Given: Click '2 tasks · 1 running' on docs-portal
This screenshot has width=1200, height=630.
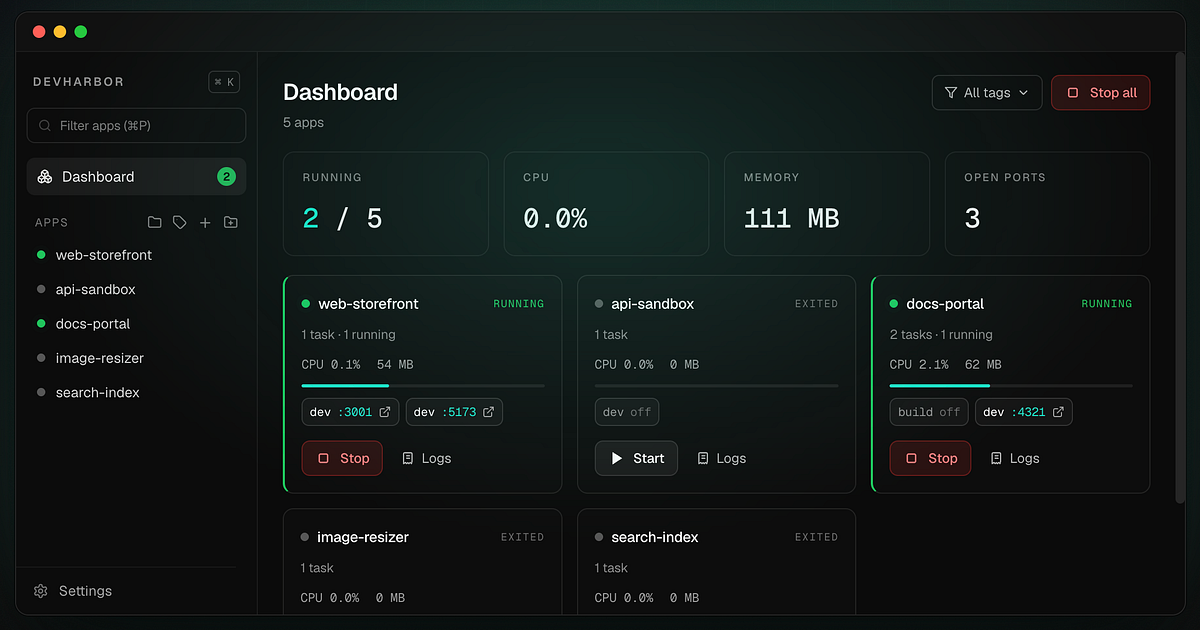Looking at the screenshot, I should point(941,335).
